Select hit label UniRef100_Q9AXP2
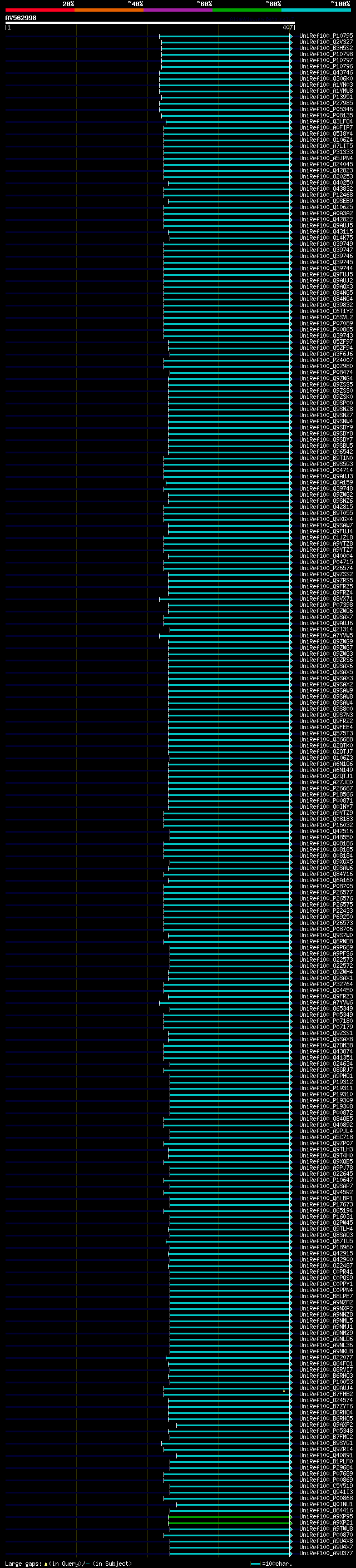 pyautogui.click(x=326, y=1424)
